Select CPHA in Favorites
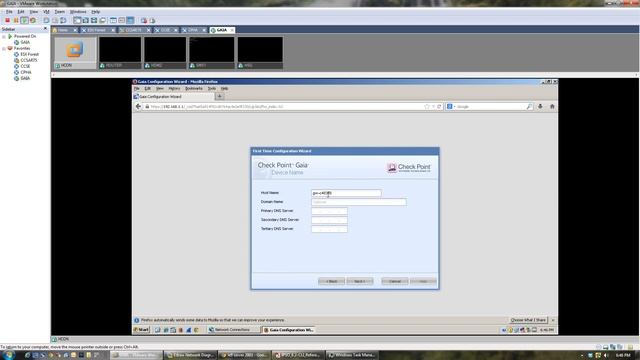This screenshot has height=360, width=640. point(26,72)
